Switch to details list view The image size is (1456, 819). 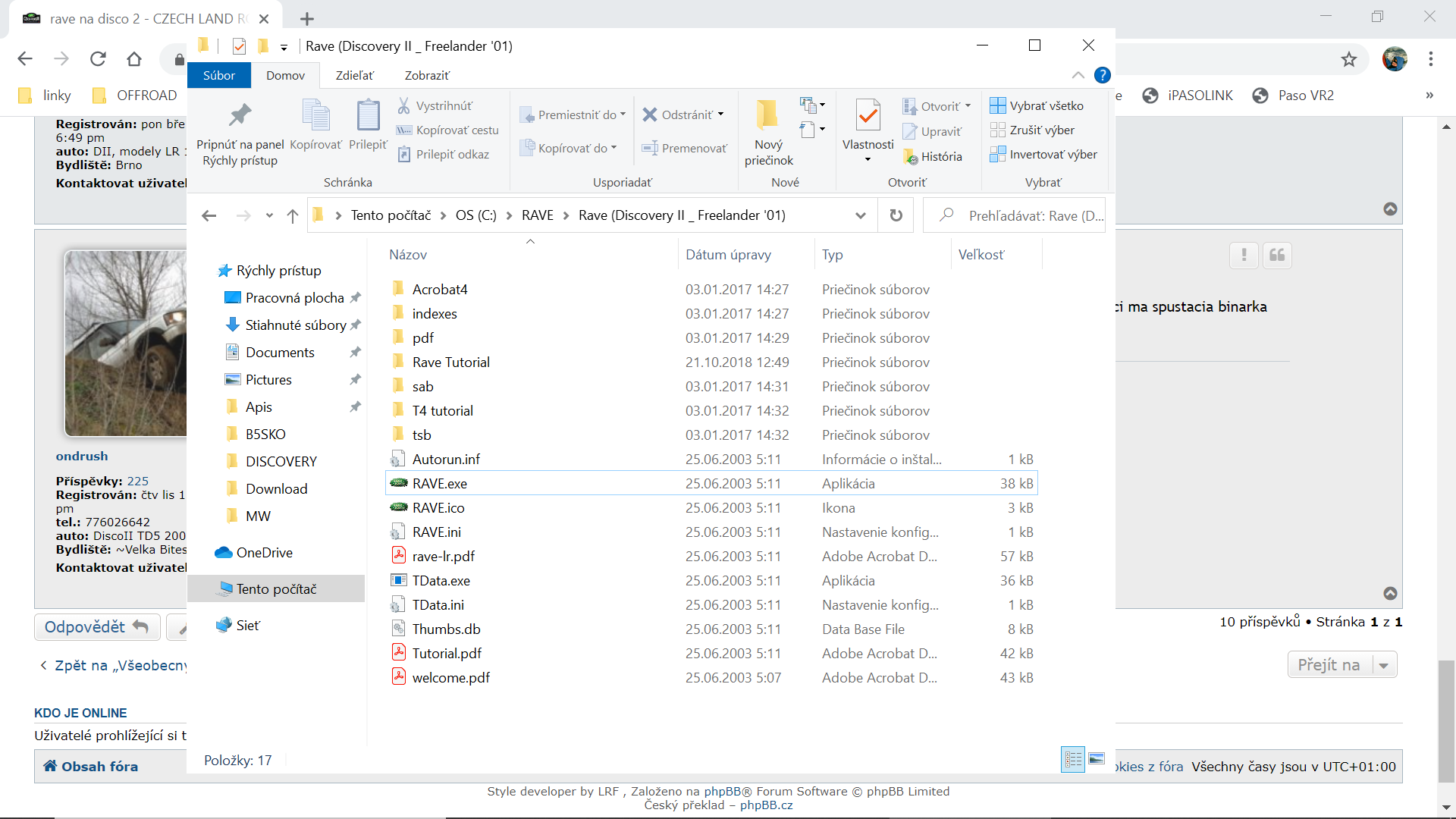(x=1073, y=759)
